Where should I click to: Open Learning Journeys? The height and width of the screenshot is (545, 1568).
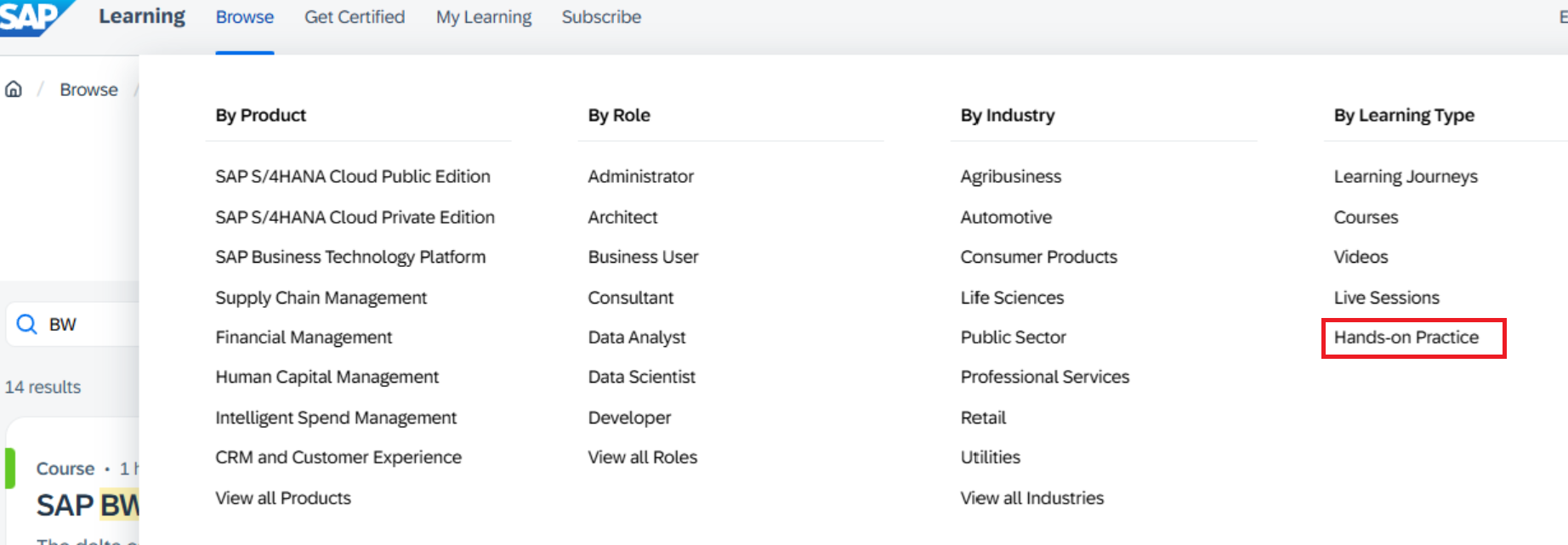point(1406,176)
